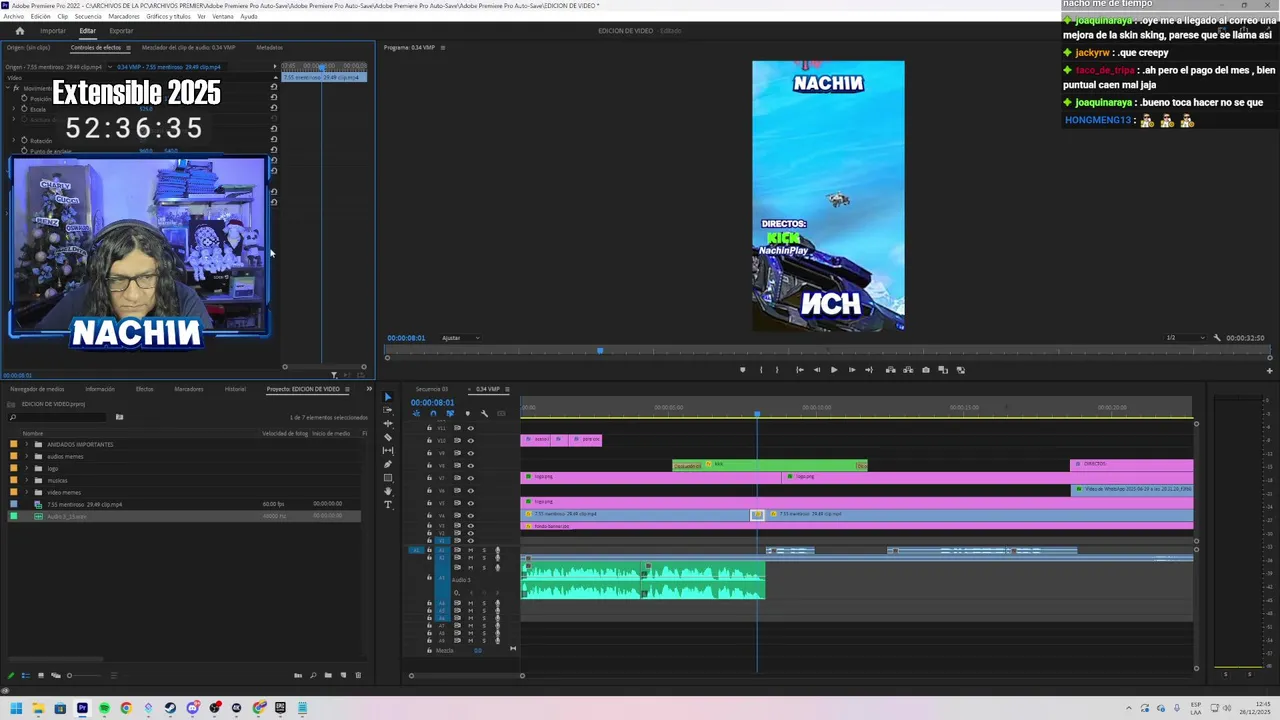Open Secuencia 03 timeline tab

pos(432,389)
